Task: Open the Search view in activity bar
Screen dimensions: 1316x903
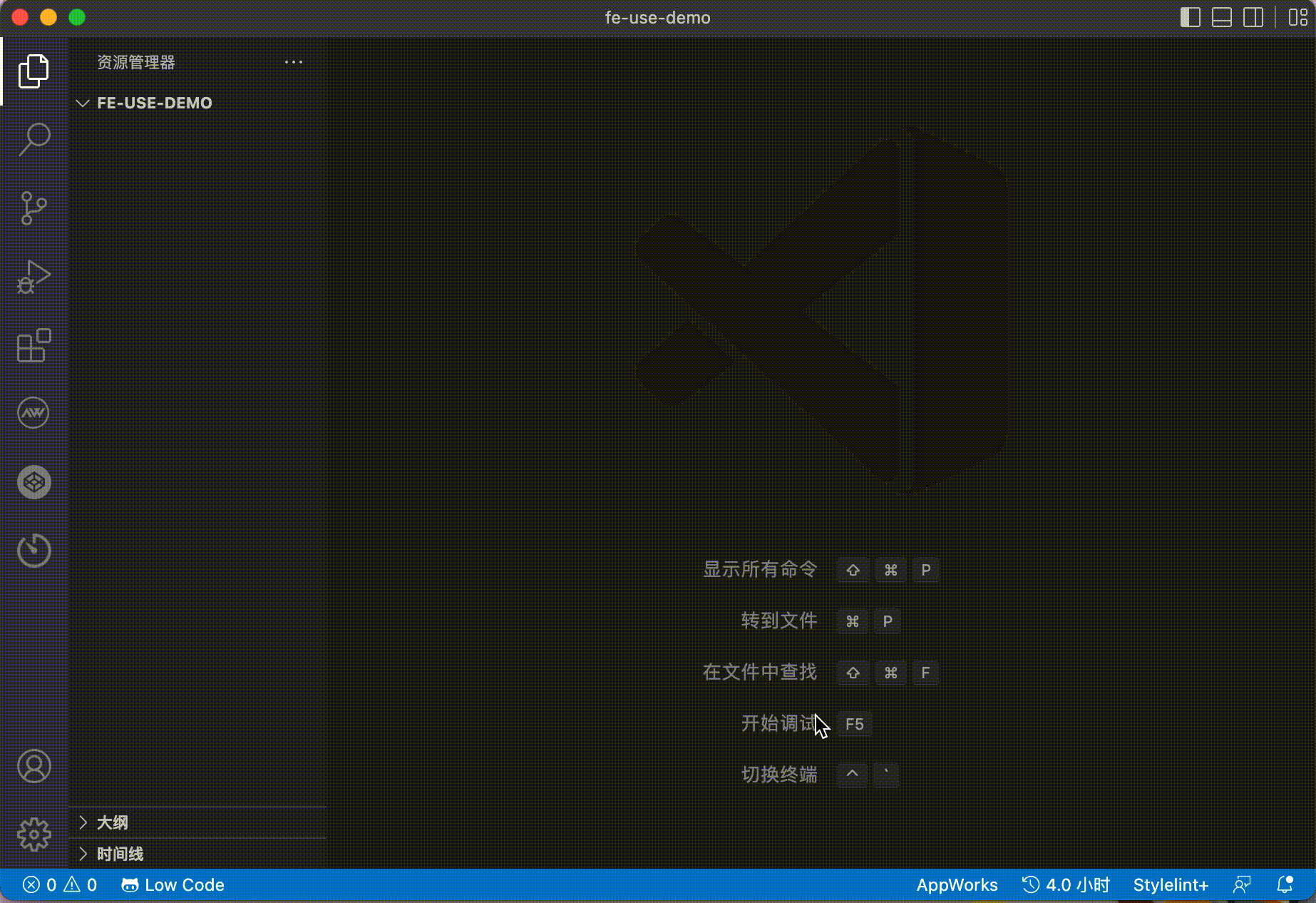Action: click(34, 139)
